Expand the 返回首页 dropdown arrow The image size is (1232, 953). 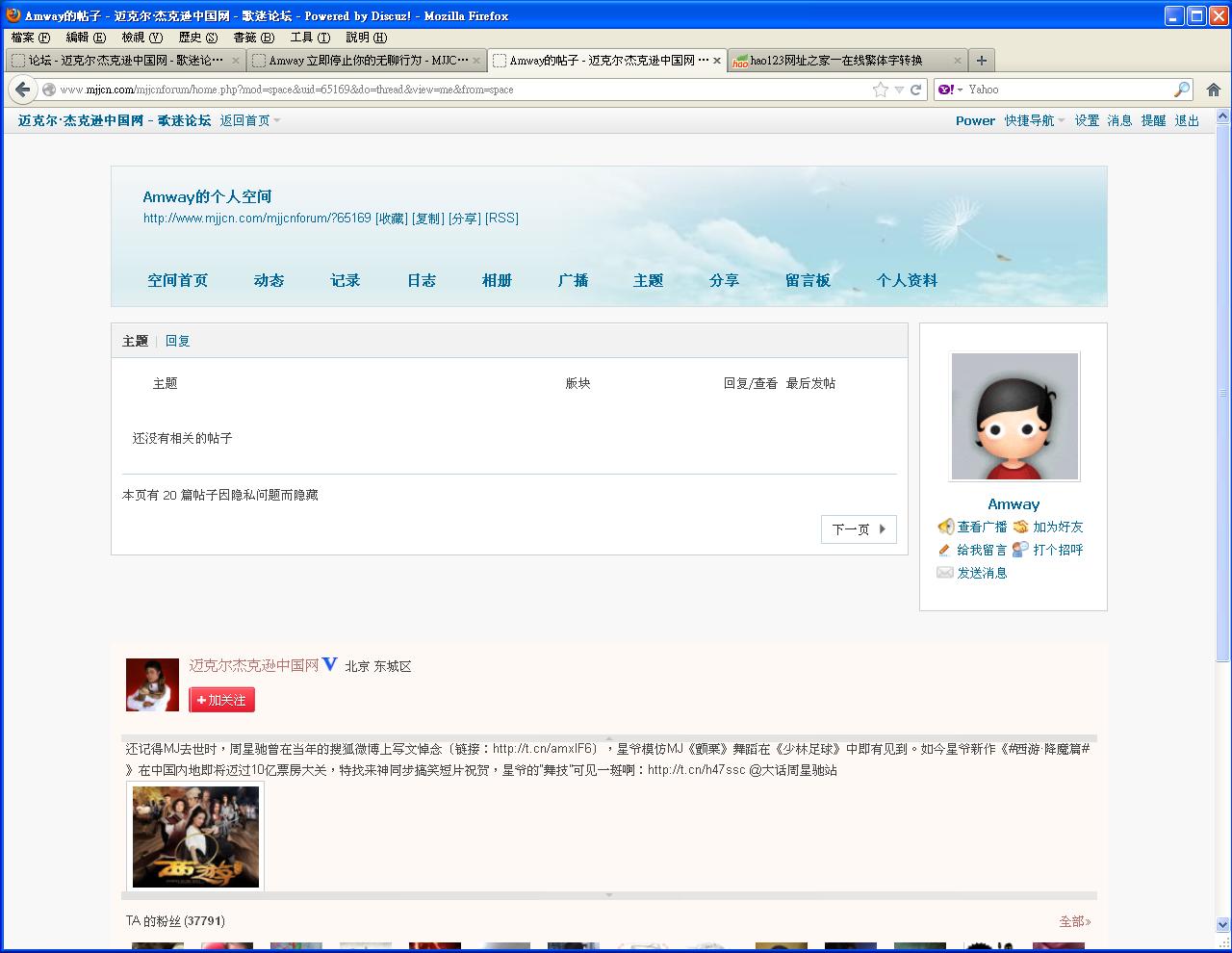click(277, 121)
